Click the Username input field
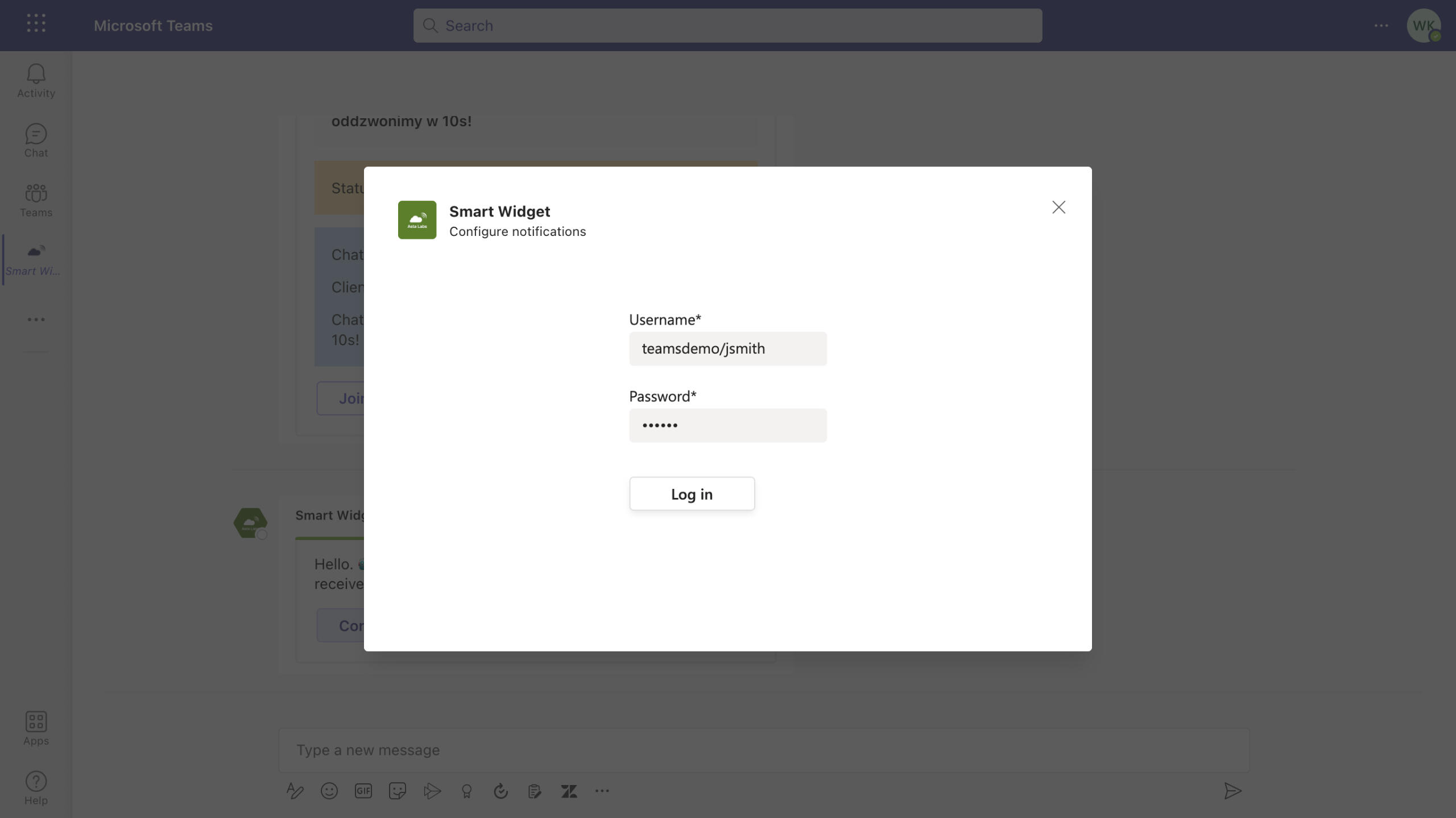The width and height of the screenshot is (1456, 818). 727,348
